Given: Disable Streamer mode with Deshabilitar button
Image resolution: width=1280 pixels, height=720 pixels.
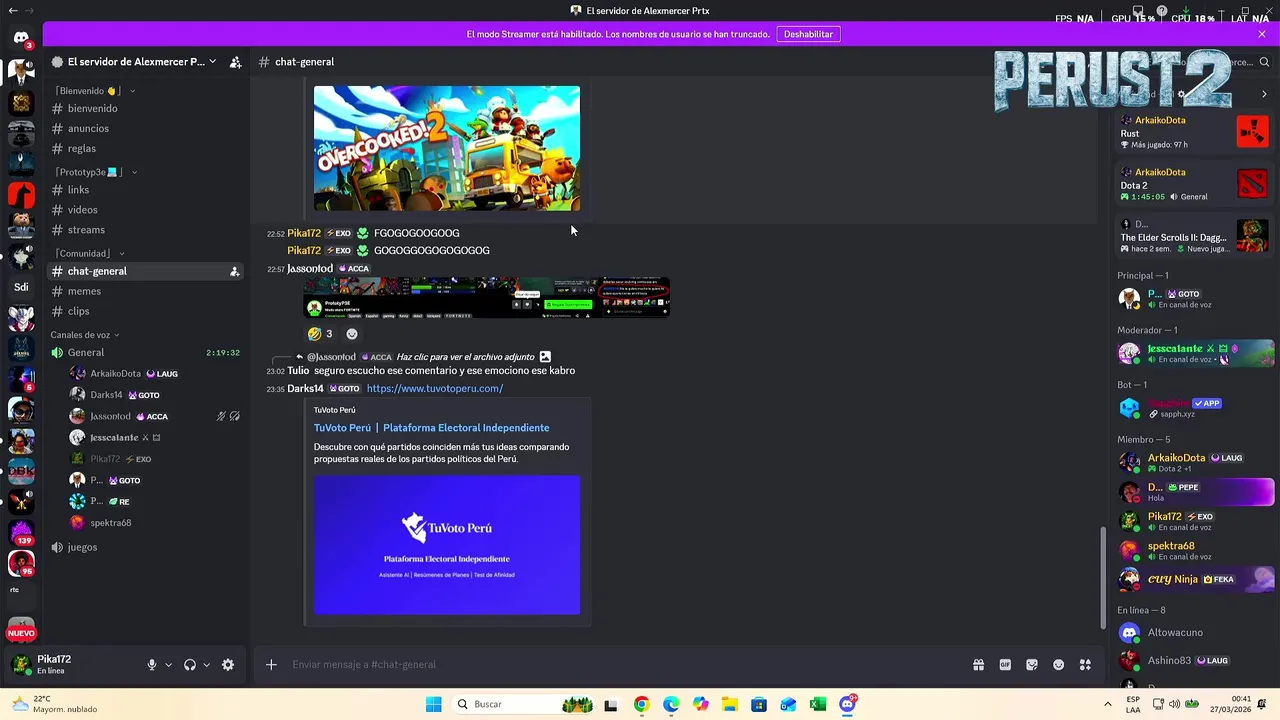Looking at the screenshot, I should (x=808, y=34).
